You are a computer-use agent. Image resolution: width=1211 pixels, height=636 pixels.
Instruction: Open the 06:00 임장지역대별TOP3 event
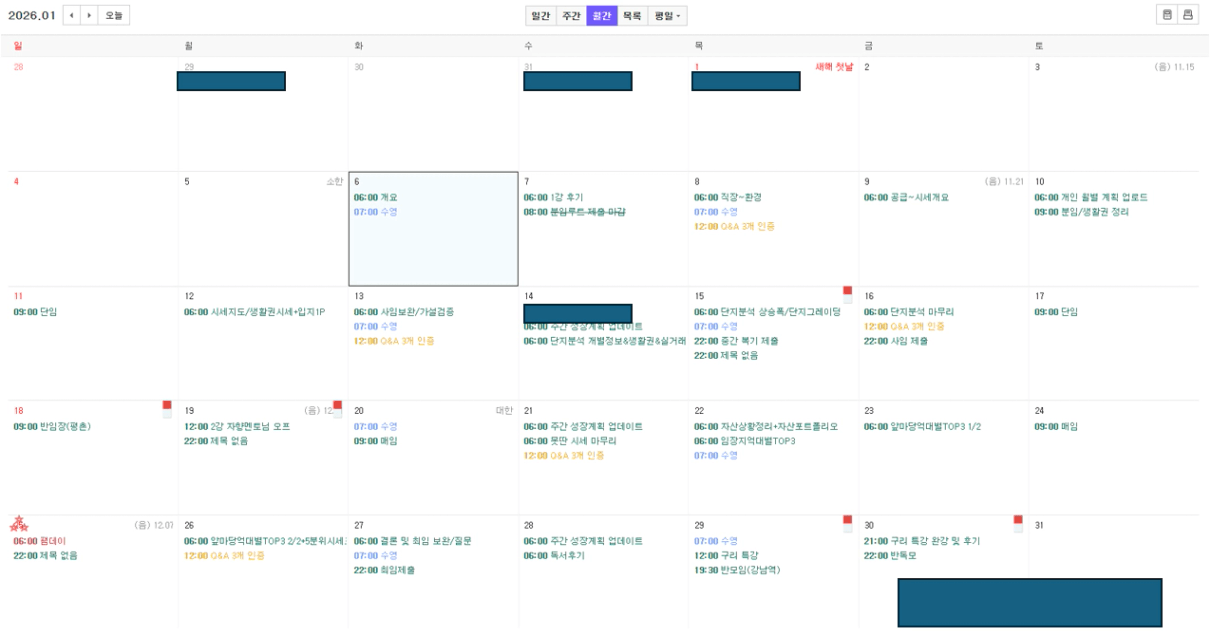744,441
